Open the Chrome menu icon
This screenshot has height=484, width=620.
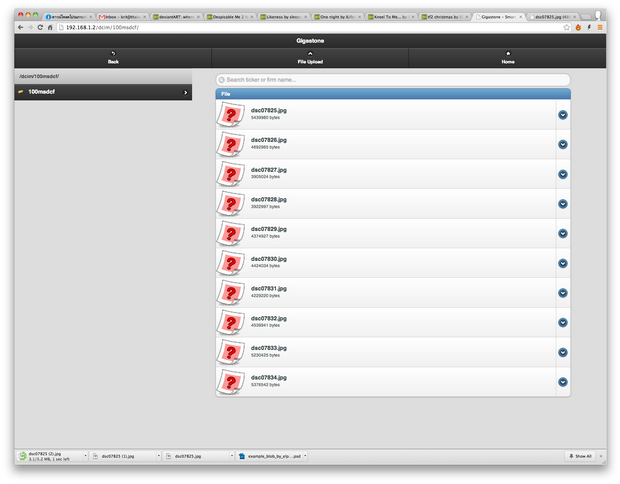tap(600, 27)
